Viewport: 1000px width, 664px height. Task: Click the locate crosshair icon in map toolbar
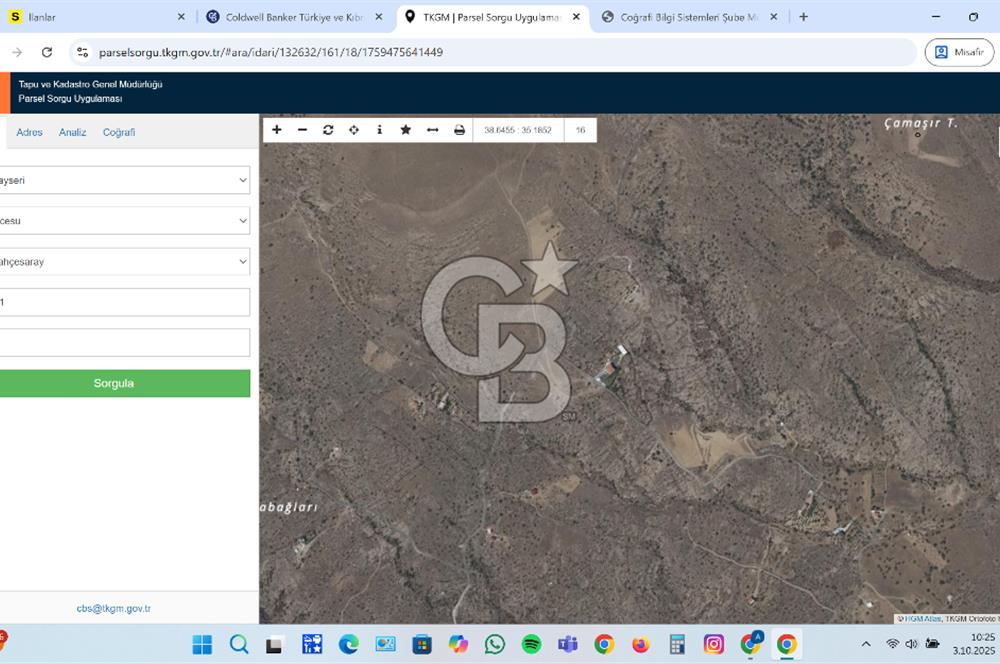[x=354, y=130]
